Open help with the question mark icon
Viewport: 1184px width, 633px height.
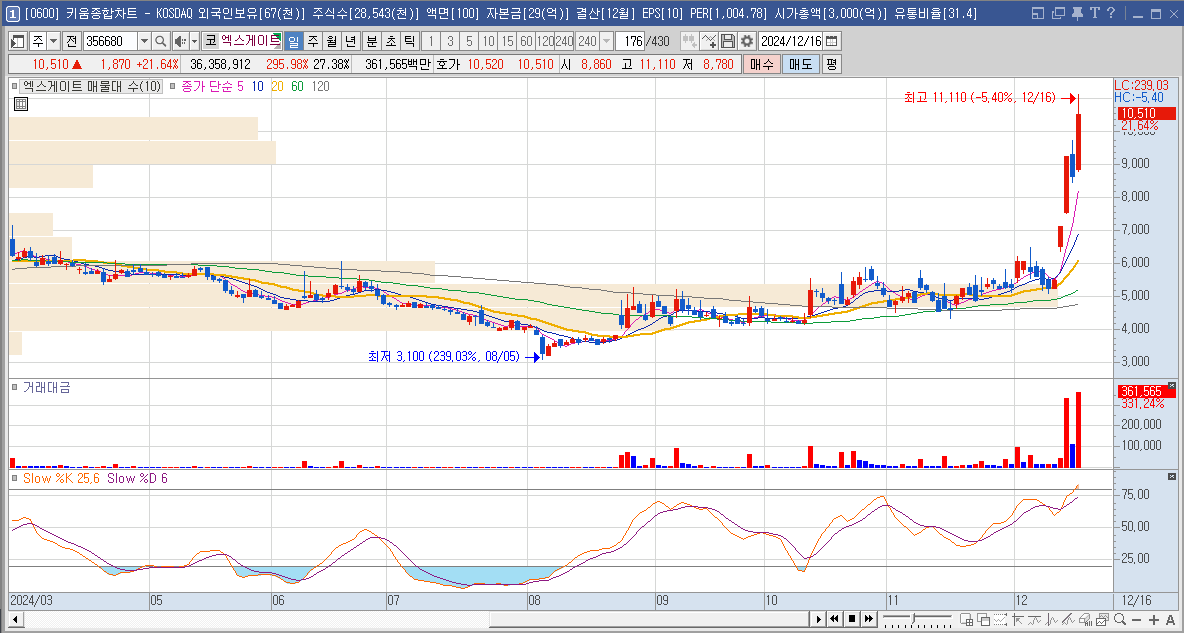[1110, 14]
